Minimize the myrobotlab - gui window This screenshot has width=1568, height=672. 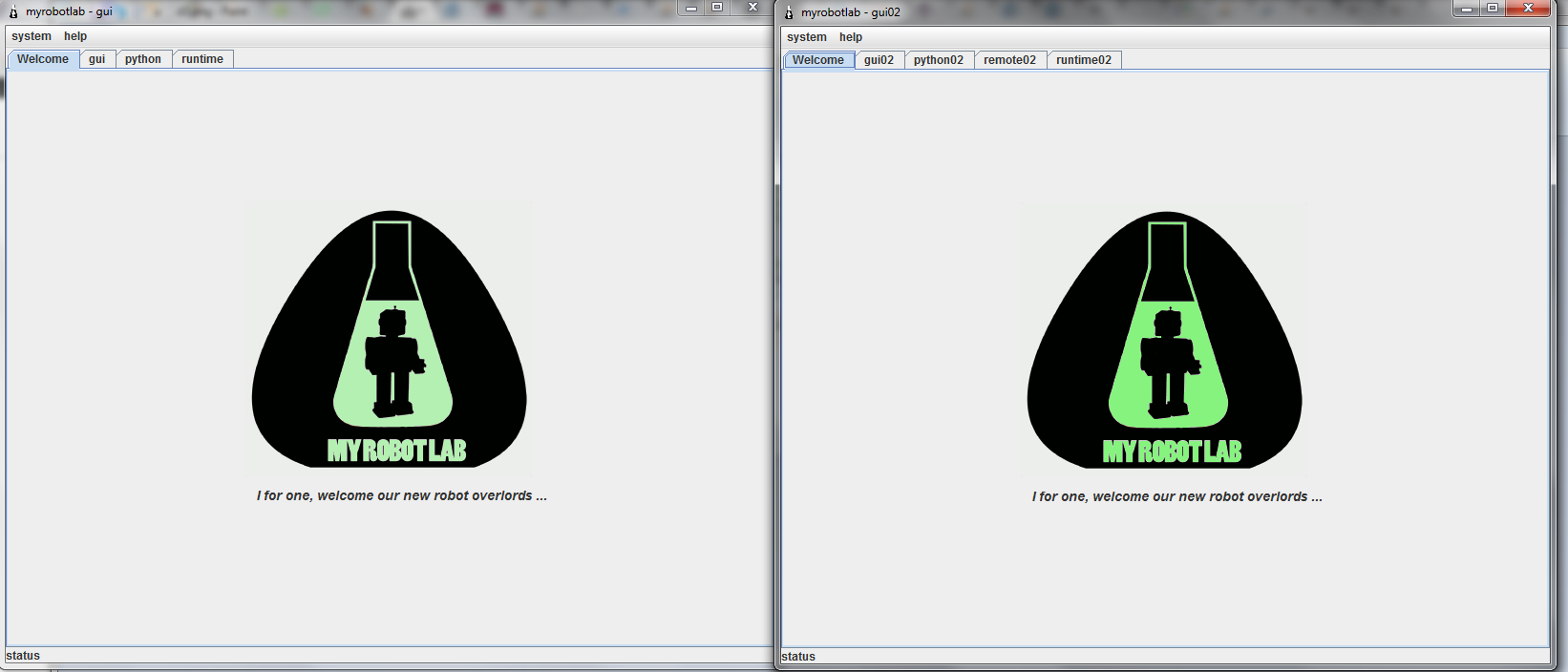pyautogui.click(x=691, y=8)
